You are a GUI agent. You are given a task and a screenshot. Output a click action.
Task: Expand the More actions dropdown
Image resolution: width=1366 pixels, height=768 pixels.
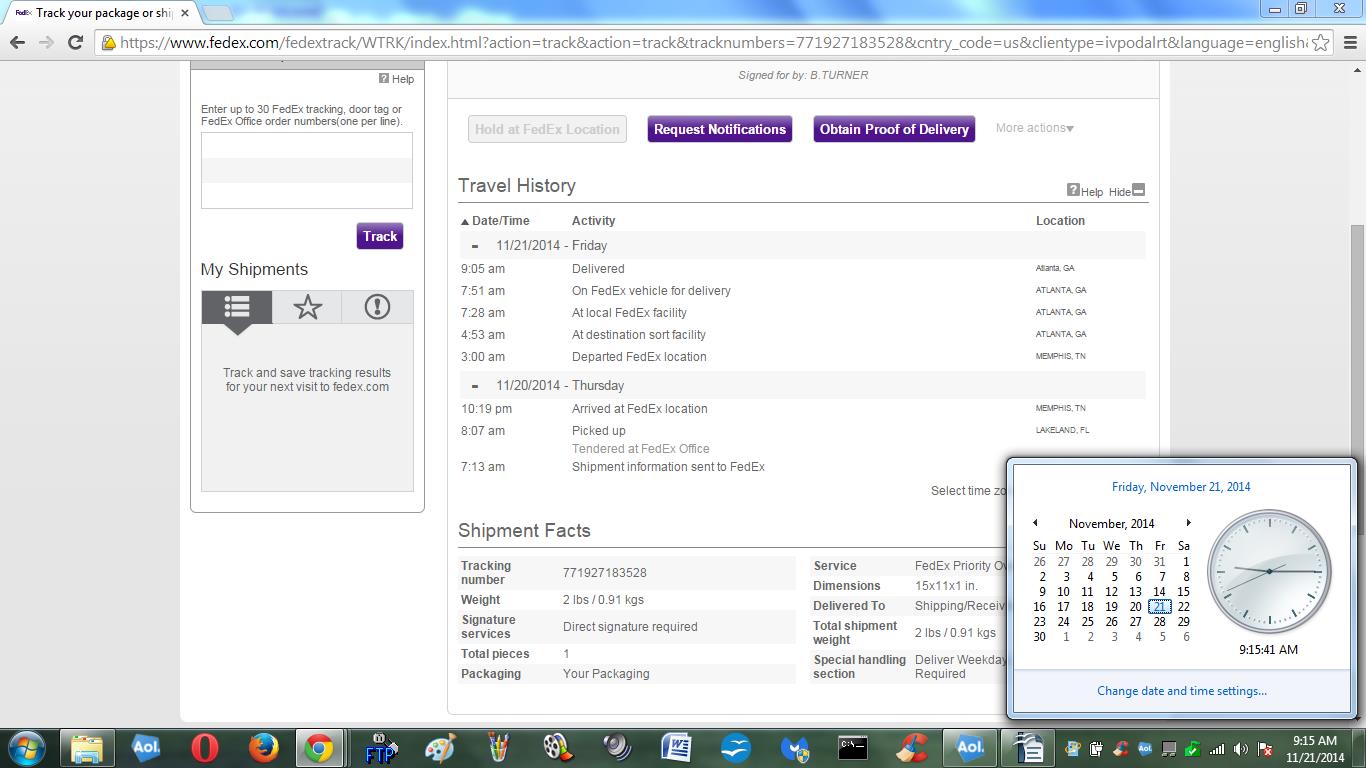click(1035, 128)
